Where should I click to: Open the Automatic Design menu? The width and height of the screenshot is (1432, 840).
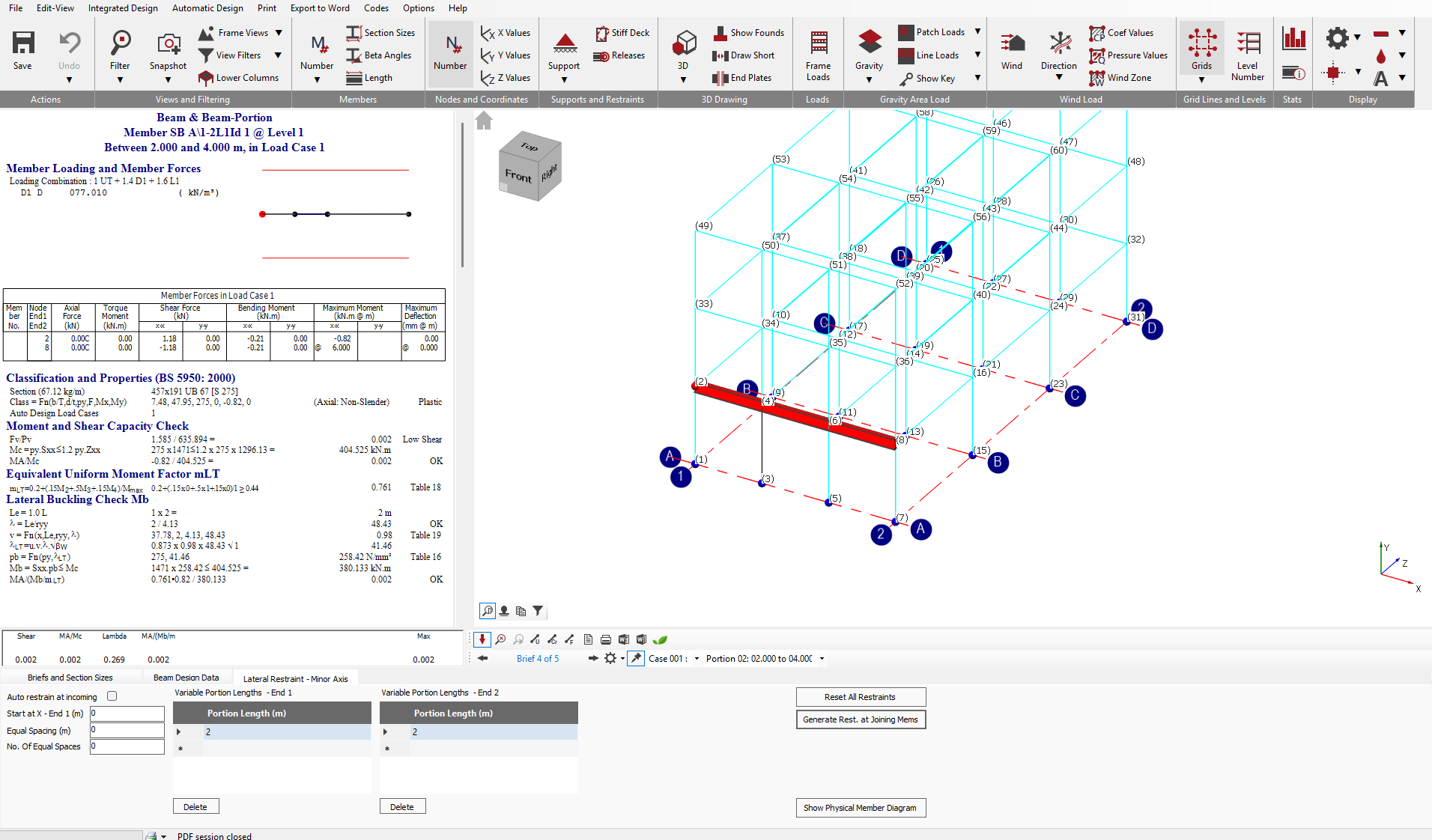point(207,8)
